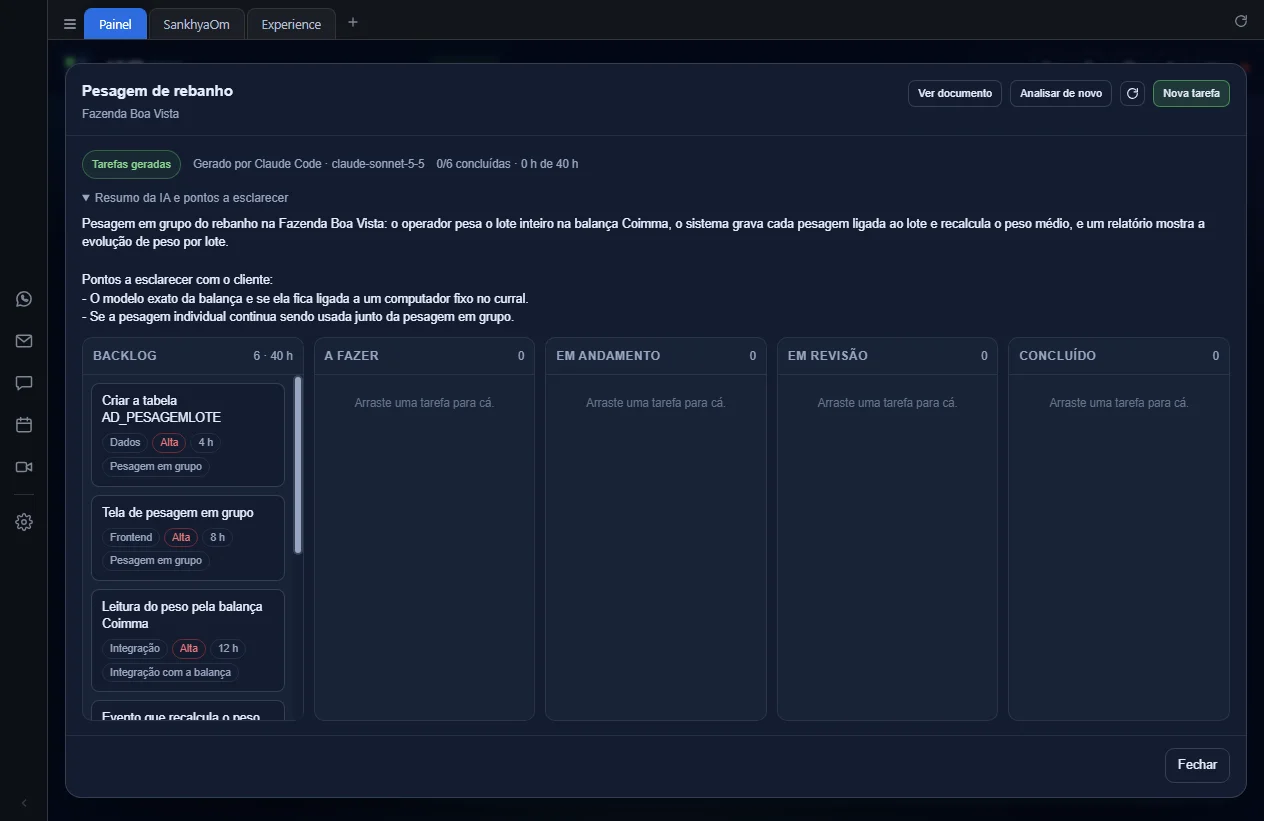The height and width of the screenshot is (821, 1264).
Task: Click the Backlog column scrollbar
Action: click(x=298, y=465)
